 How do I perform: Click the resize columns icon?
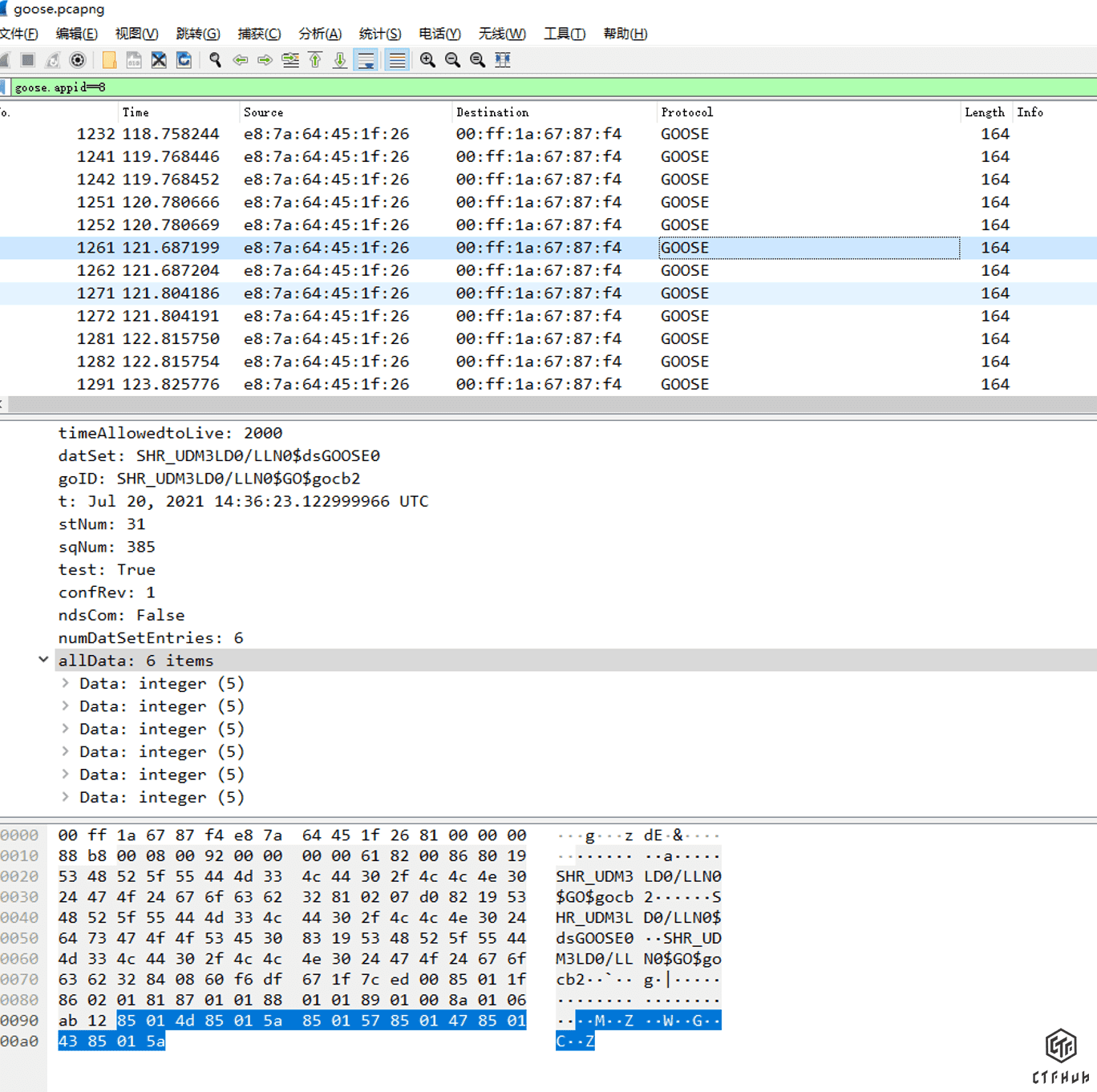503,60
